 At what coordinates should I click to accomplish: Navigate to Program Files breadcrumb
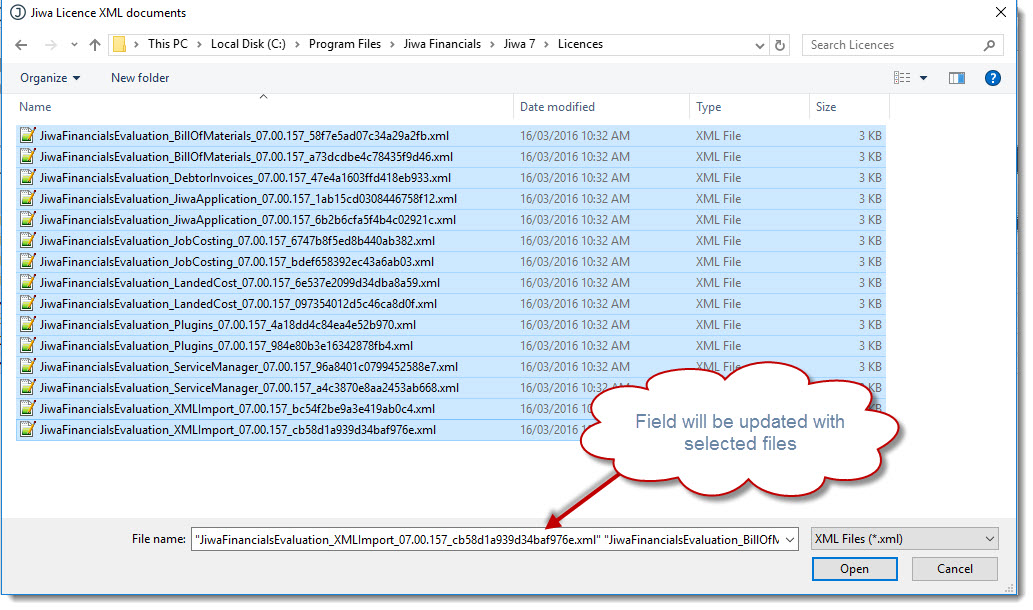(345, 44)
